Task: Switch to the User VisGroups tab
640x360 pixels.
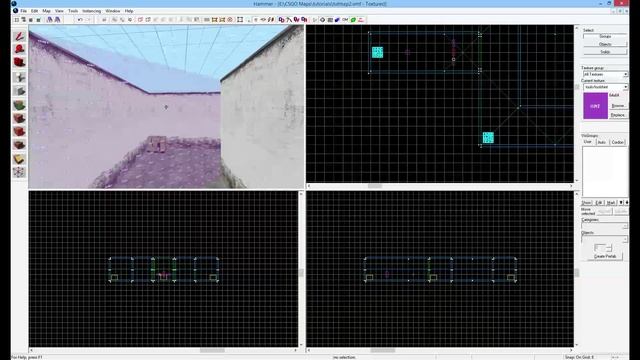Action: pos(587,142)
